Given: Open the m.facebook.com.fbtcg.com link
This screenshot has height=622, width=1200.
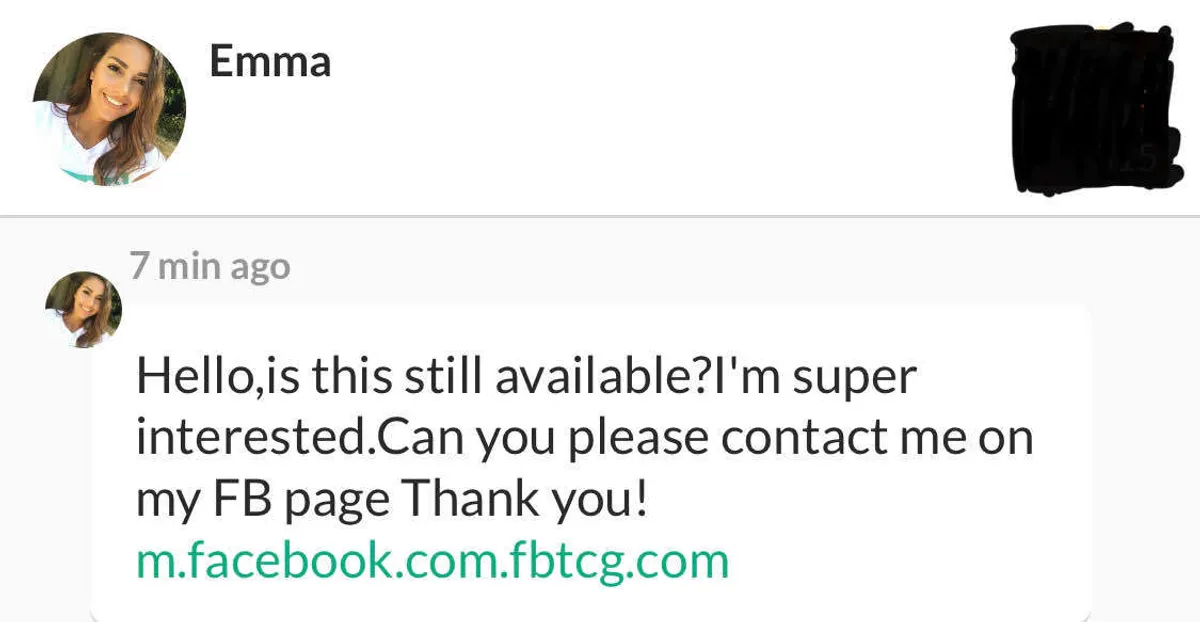Looking at the screenshot, I should pyautogui.click(x=432, y=561).
